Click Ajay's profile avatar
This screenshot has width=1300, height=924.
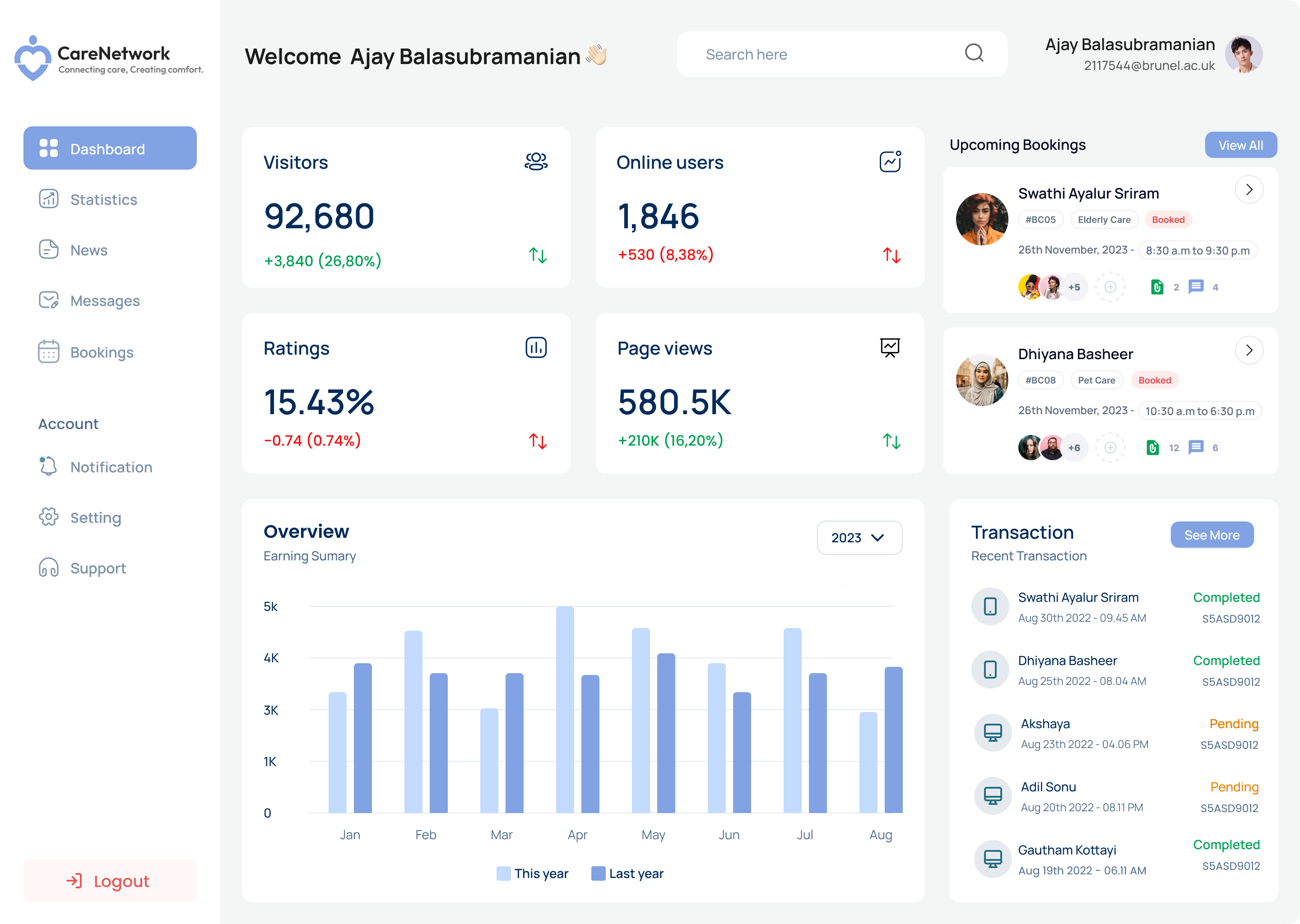point(1244,54)
